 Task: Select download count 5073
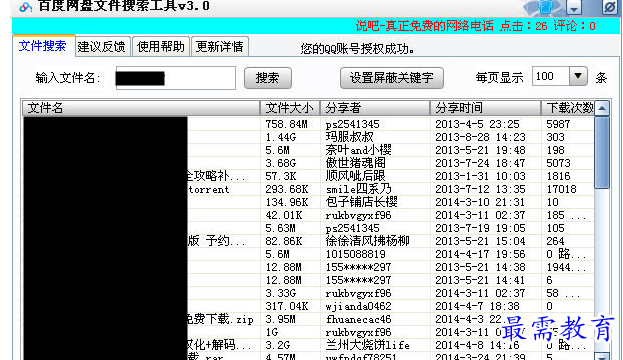coord(558,163)
